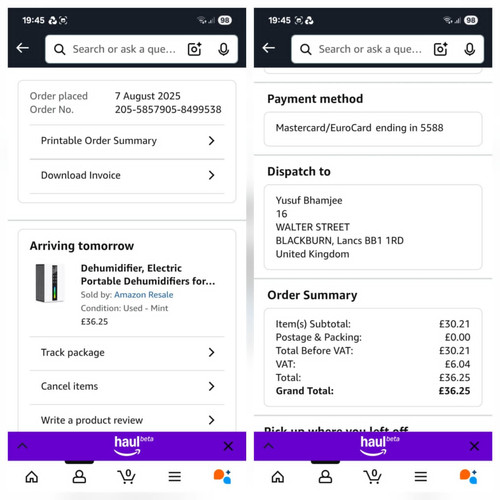Start voice search on right screen
The height and width of the screenshot is (500, 500).
pos(470,49)
